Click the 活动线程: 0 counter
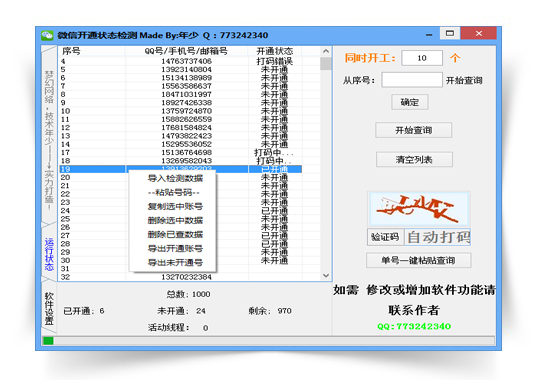Image resolution: width=539 pixels, height=380 pixels. [178, 327]
